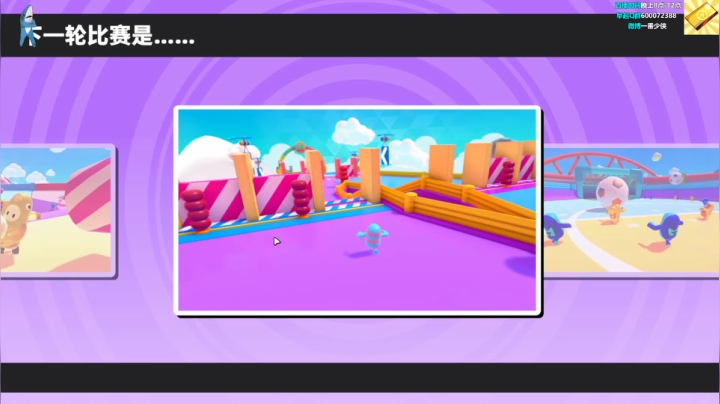Click the shark mascot icon
The height and width of the screenshot is (404, 720).
click(x=28, y=26)
